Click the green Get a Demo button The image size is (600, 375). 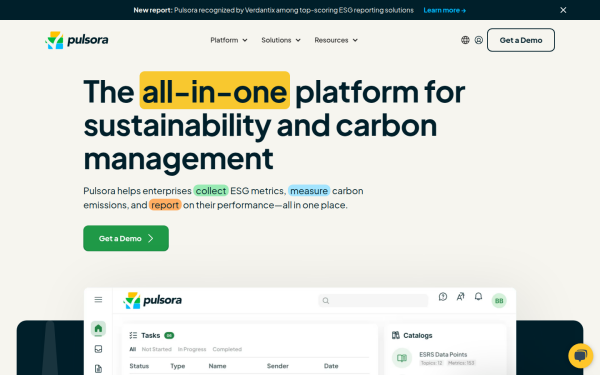[126, 238]
